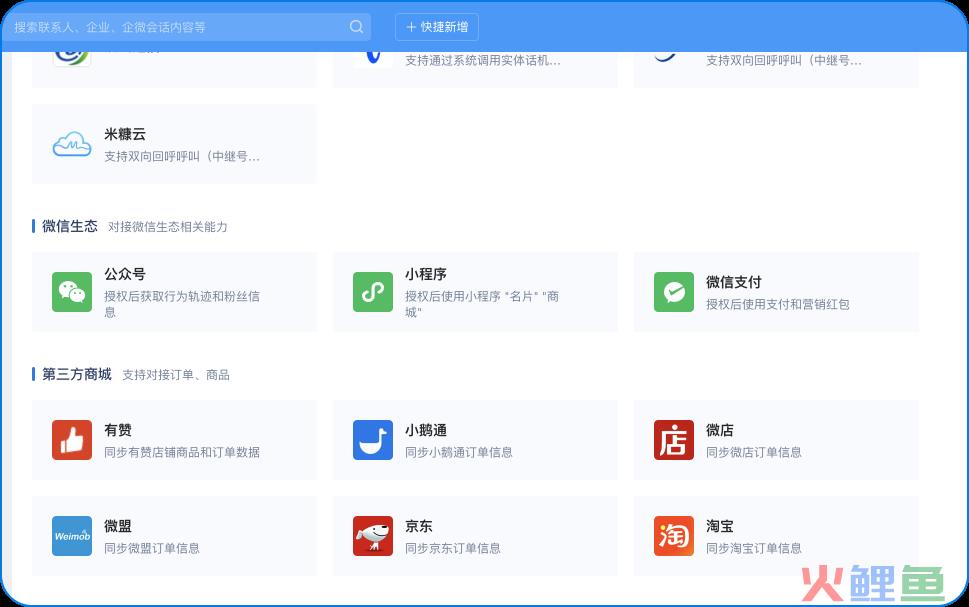Click description 同步淘宝订单信息

[x=753, y=548]
